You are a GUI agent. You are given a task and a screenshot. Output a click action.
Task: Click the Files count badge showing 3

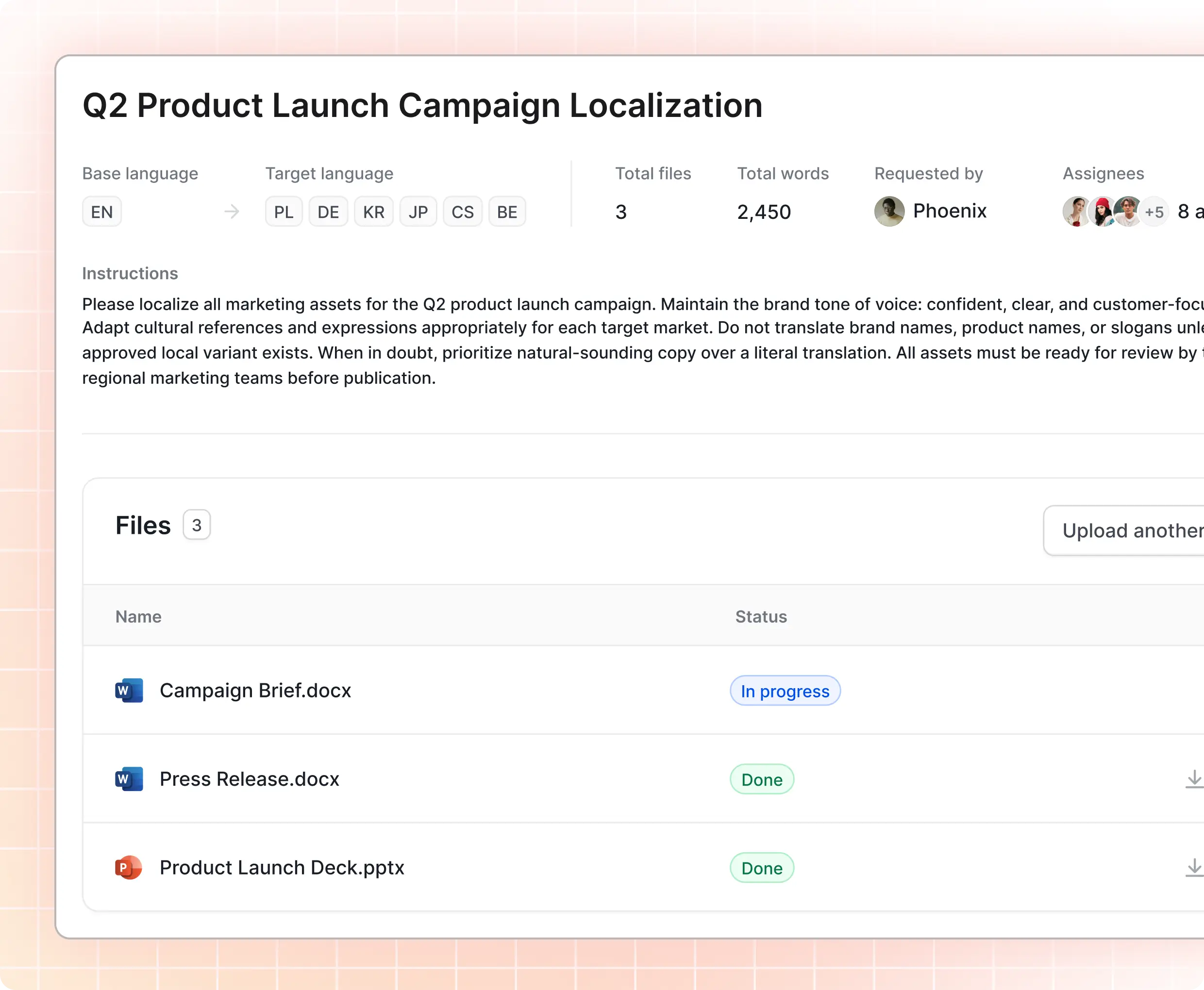[197, 525]
